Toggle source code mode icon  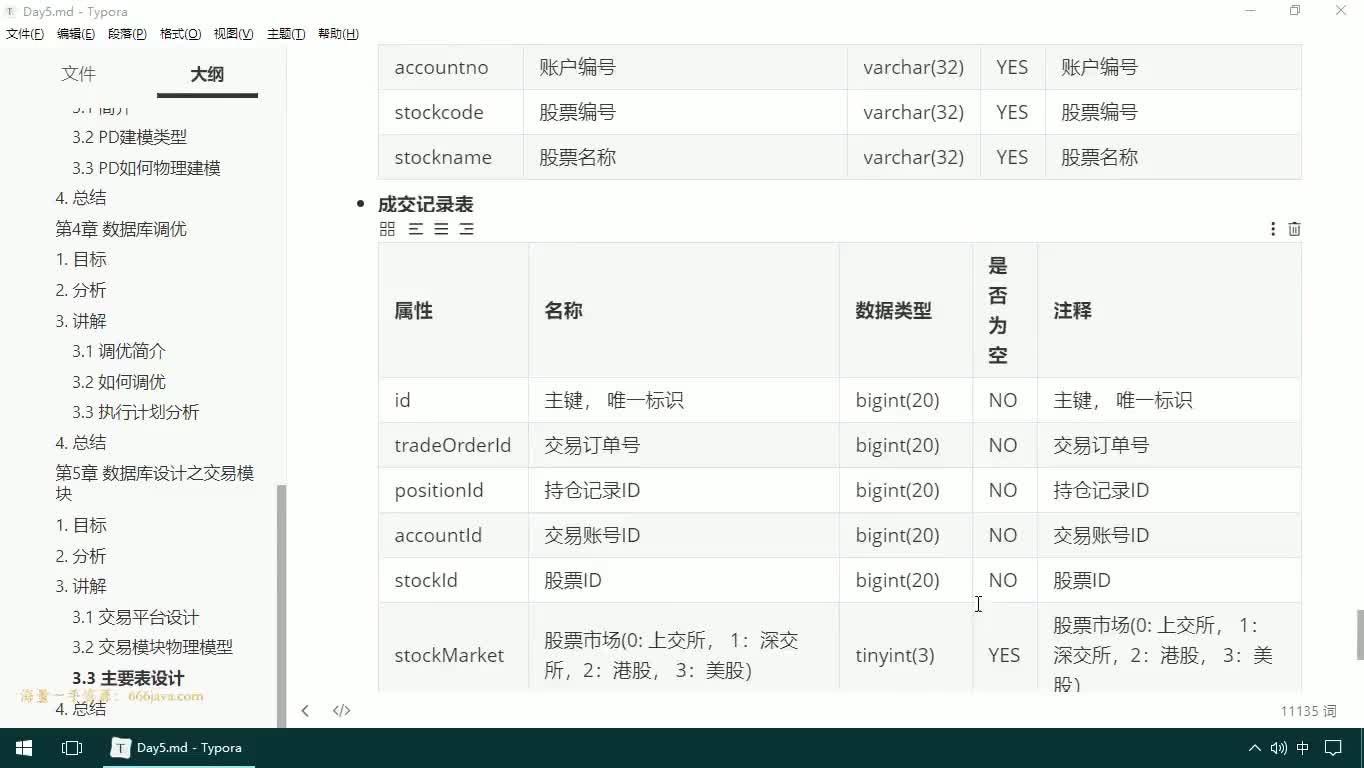(341, 711)
